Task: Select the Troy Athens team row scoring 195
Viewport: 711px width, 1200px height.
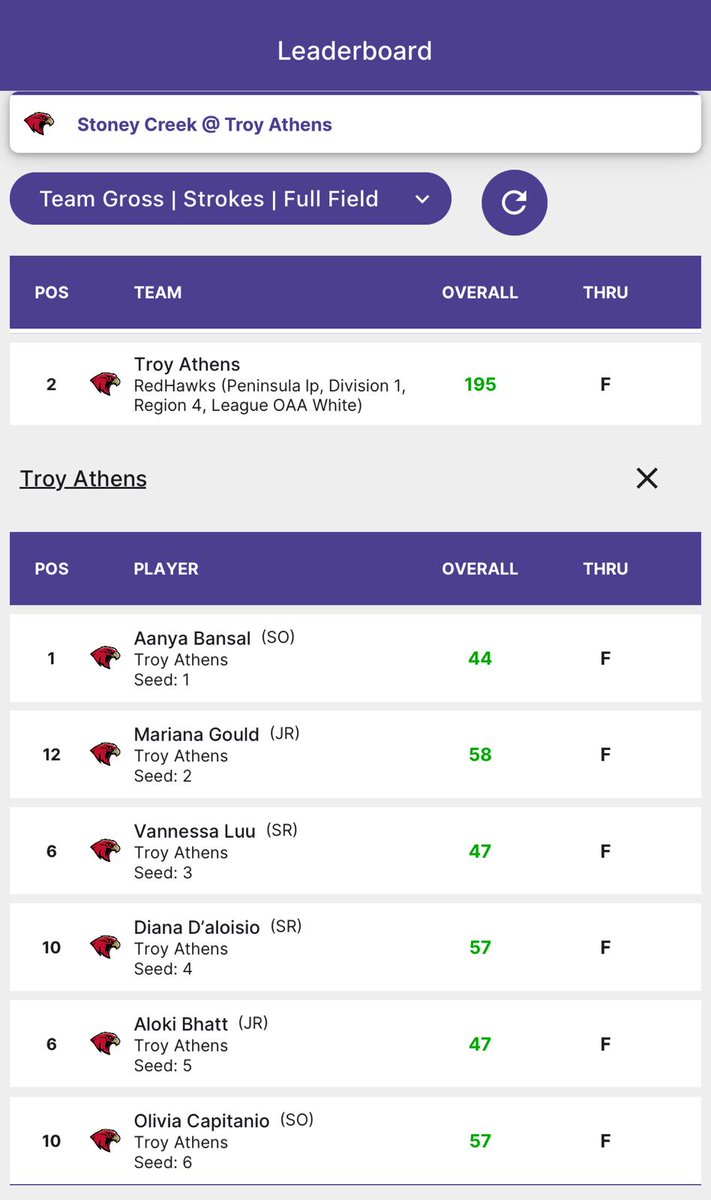Action: 355,384
